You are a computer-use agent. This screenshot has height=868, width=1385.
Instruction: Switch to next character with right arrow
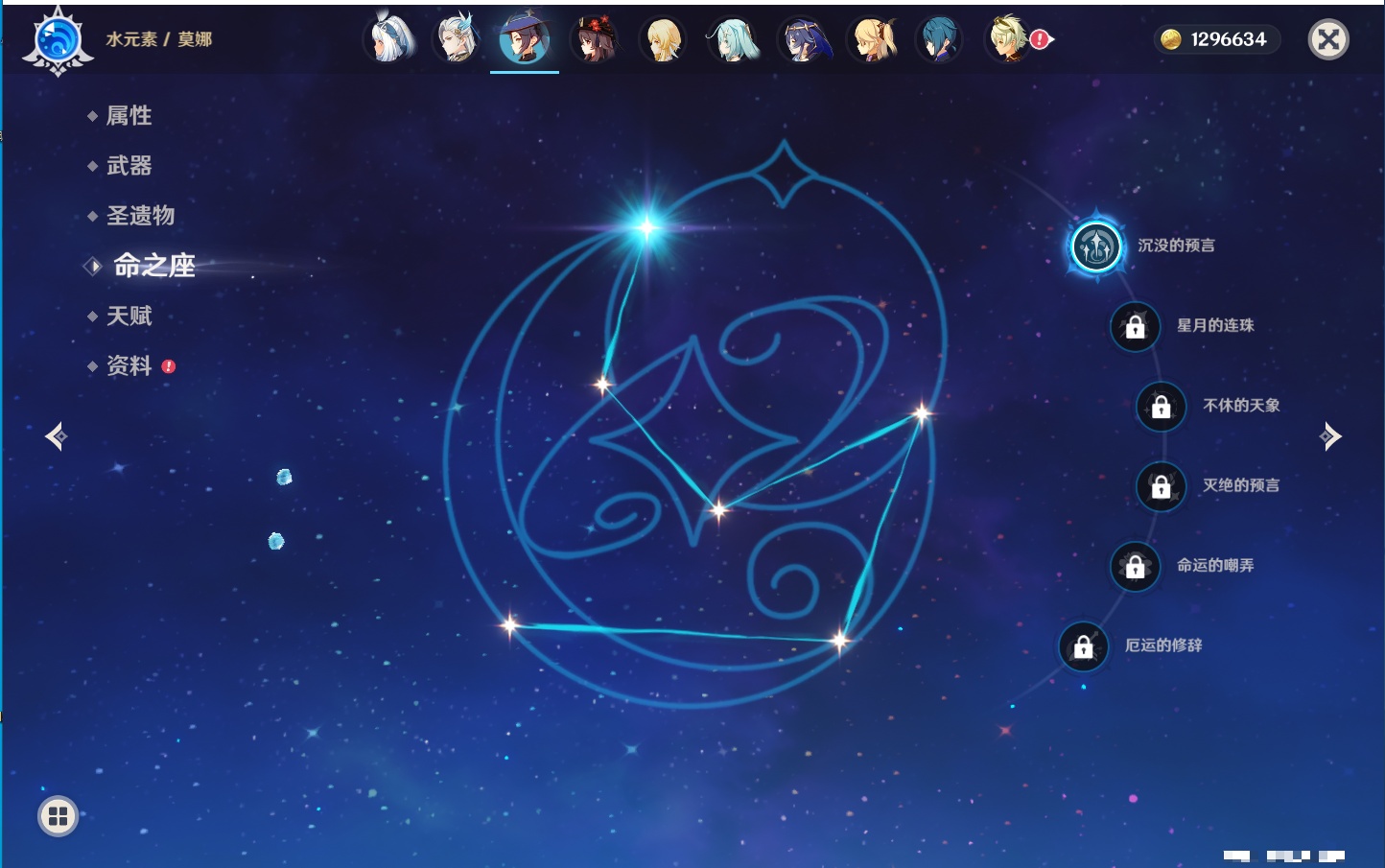coord(1330,436)
